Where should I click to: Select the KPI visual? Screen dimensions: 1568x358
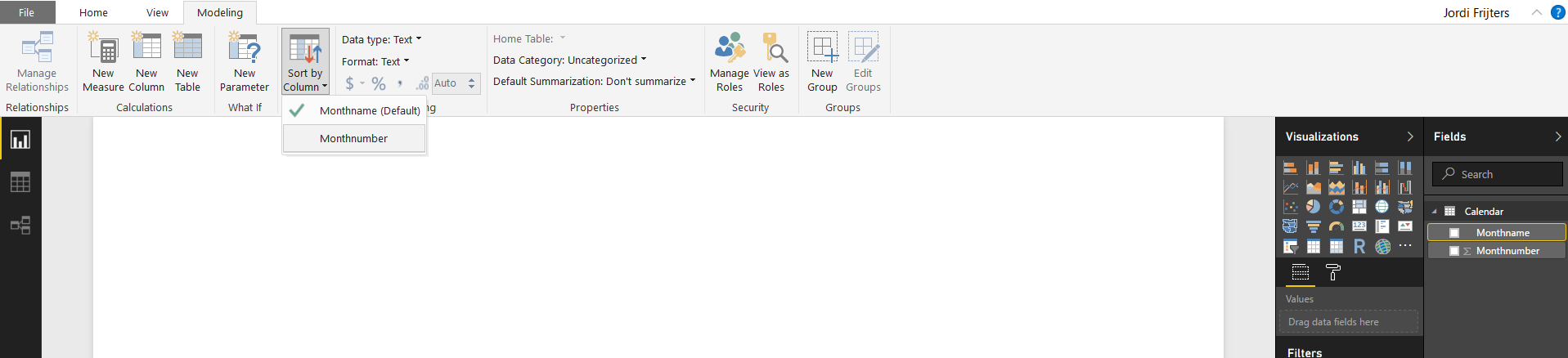pyautogui.click(x=1404, y=226)
